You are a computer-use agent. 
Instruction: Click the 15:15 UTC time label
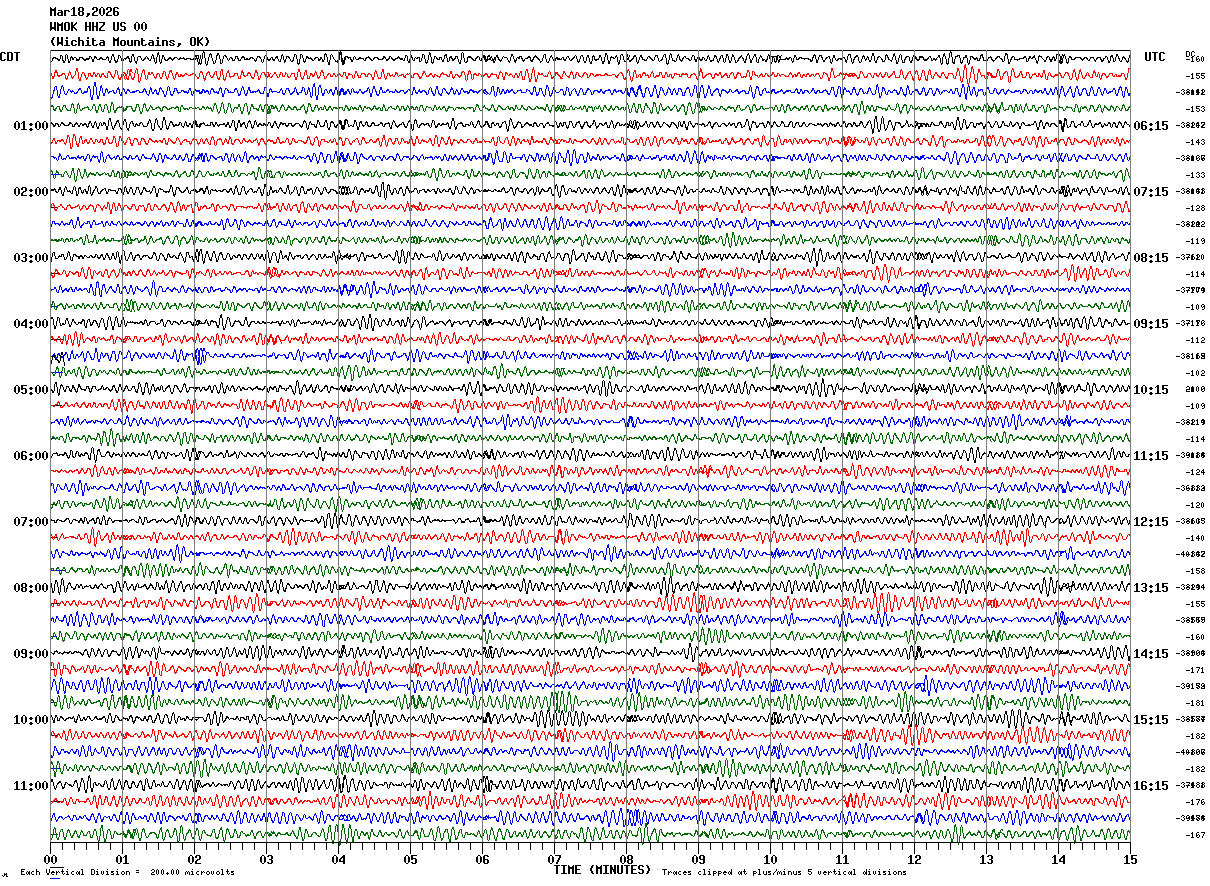tap(1151, 720)
